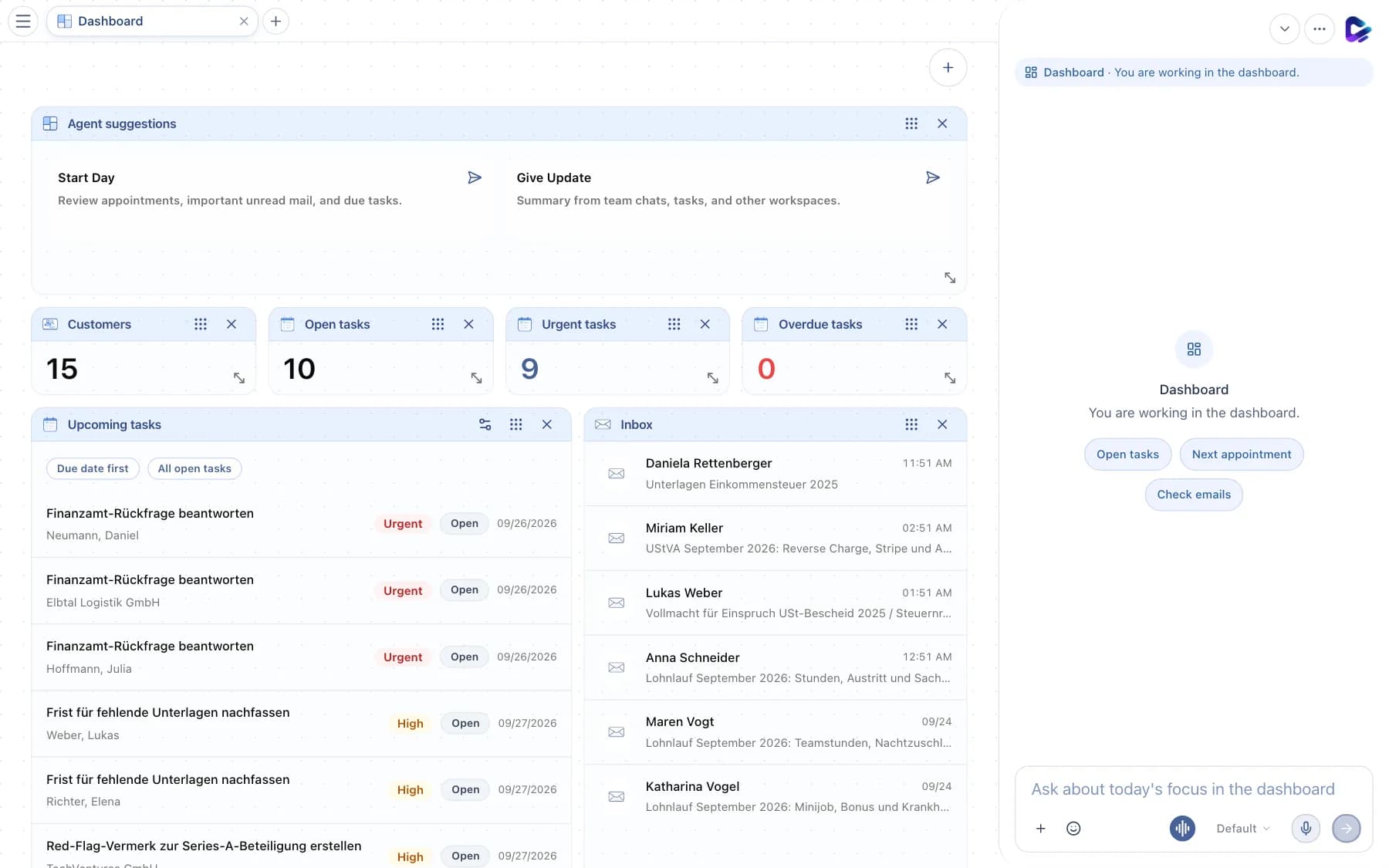Viewport: 1389px width, 868px height.
Task: Click the Upcoming tasks grid handle
Action: [x=515, y=424]
